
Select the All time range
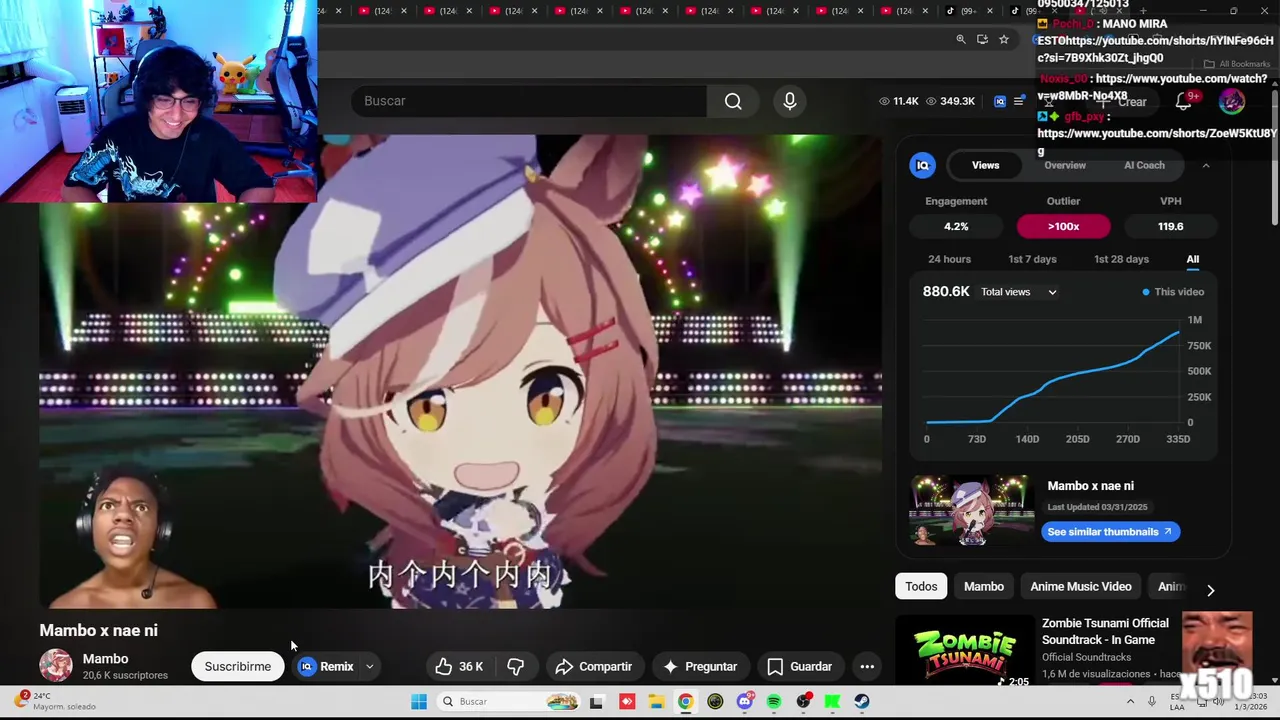click(x=1193, y=259)
